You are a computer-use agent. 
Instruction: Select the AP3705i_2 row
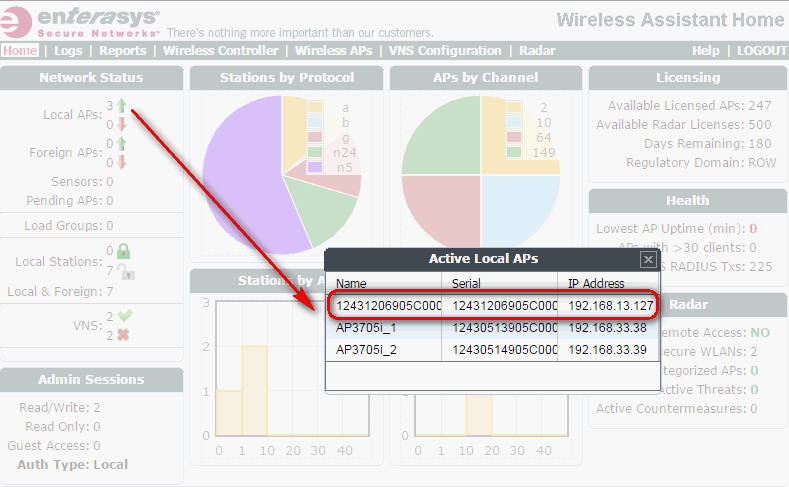(493, 350)
